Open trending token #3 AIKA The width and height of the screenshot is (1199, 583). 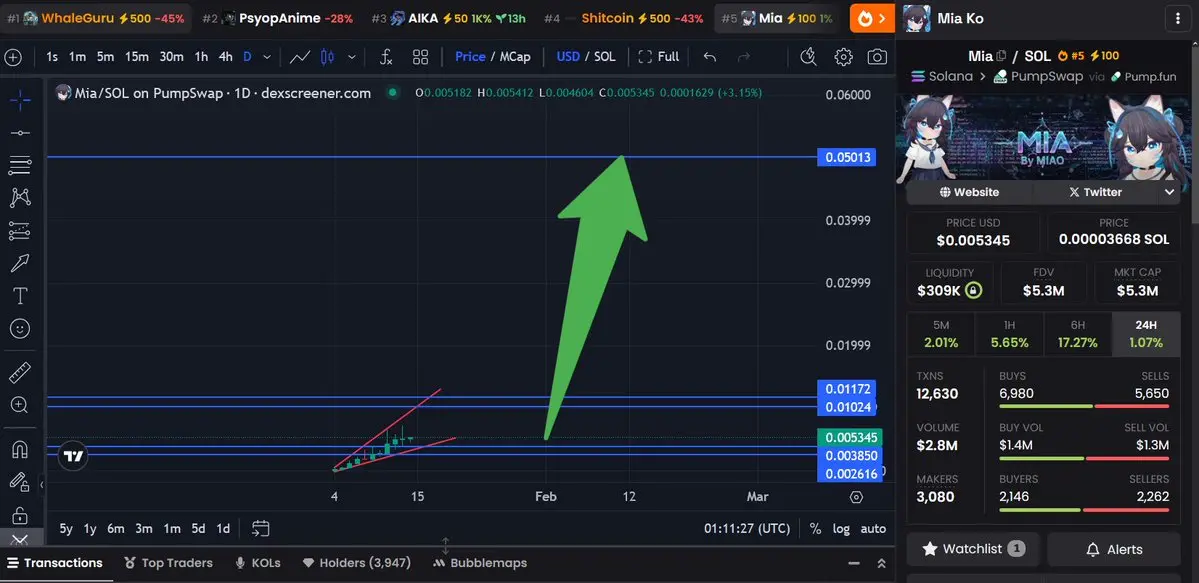(x=451, y=18)
